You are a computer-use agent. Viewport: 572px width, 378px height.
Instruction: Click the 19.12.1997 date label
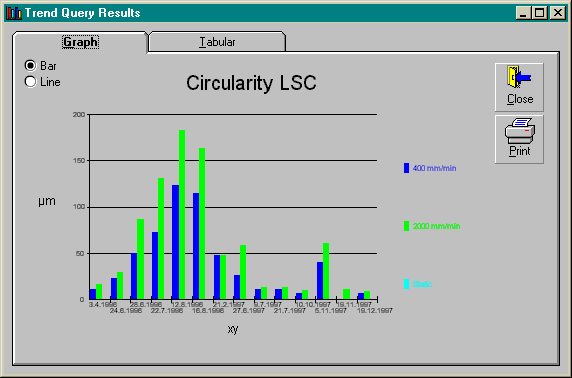[x=375, y=310]
